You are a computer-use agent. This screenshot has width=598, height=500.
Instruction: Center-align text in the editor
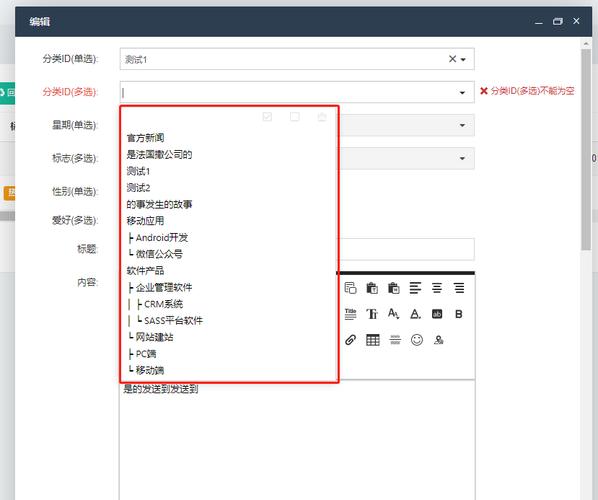tap(437, 288)
